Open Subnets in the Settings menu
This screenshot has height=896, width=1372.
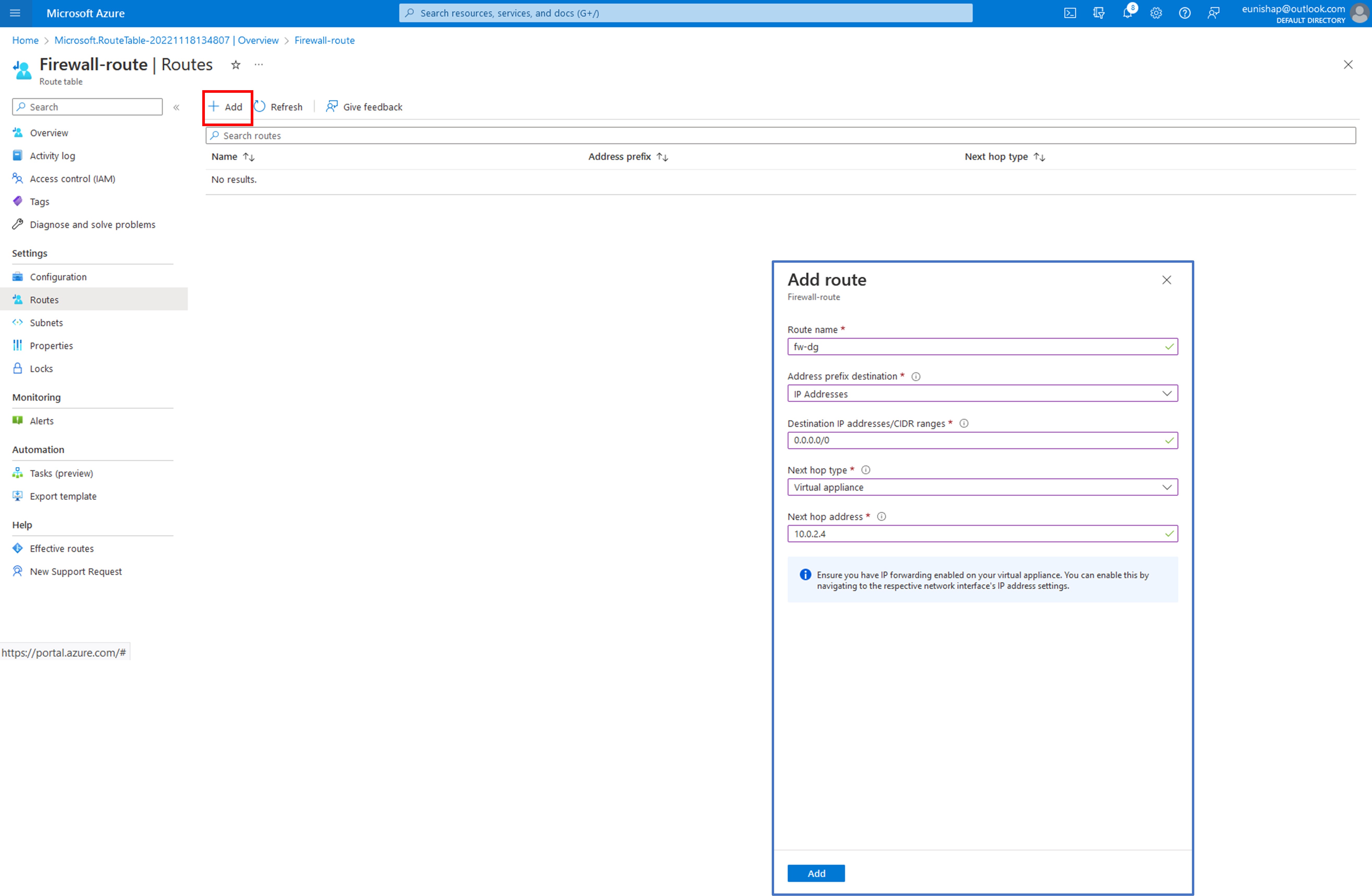(46, 323)
